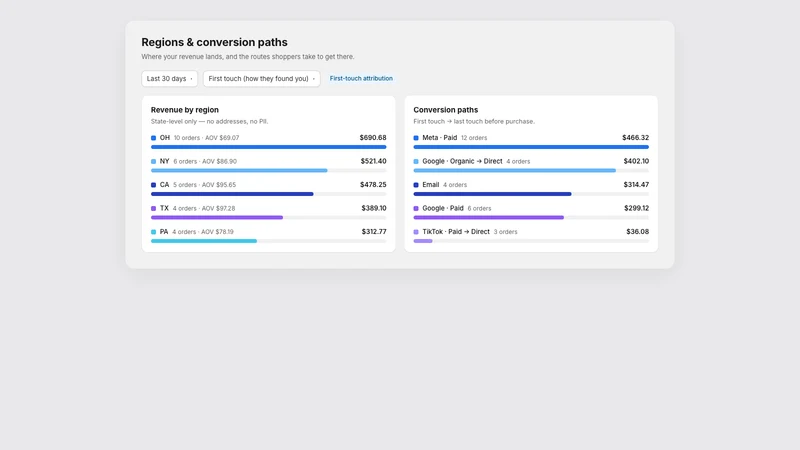Select the OH region label
This screenshot has width=800, height=450.
click(165, 138)
